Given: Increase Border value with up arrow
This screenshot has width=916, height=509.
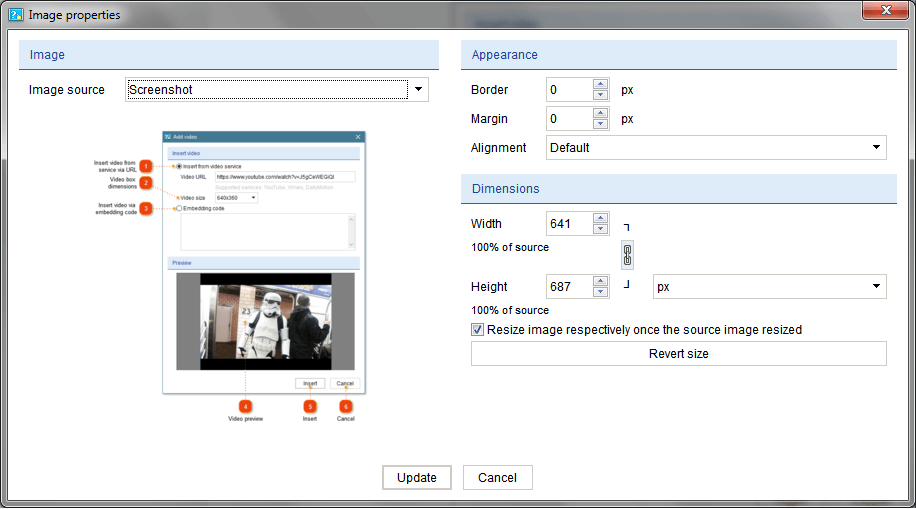Looking at the screenshot, I should coord(600,84).
